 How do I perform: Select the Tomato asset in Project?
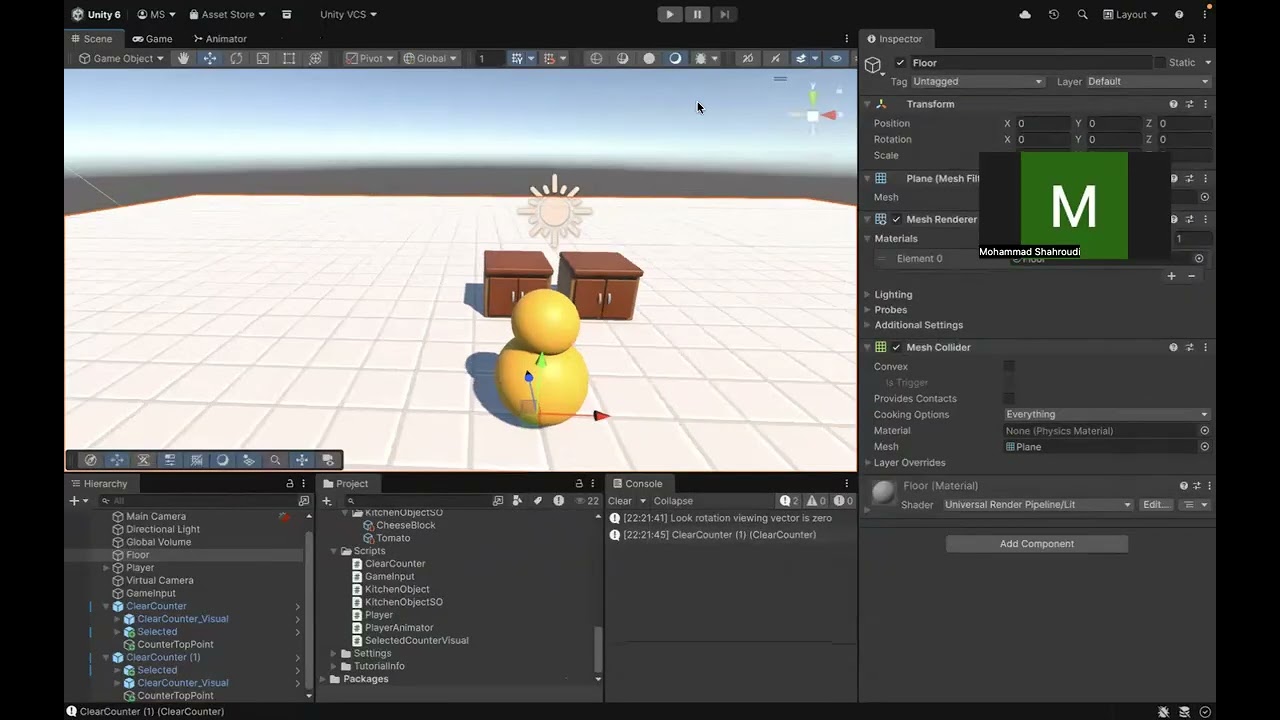393,538
